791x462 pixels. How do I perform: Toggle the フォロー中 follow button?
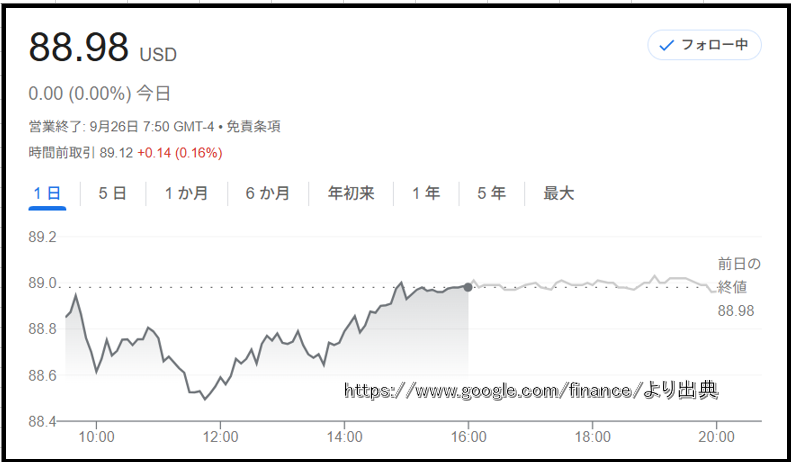pyautogui.click(x=704, y=45)
